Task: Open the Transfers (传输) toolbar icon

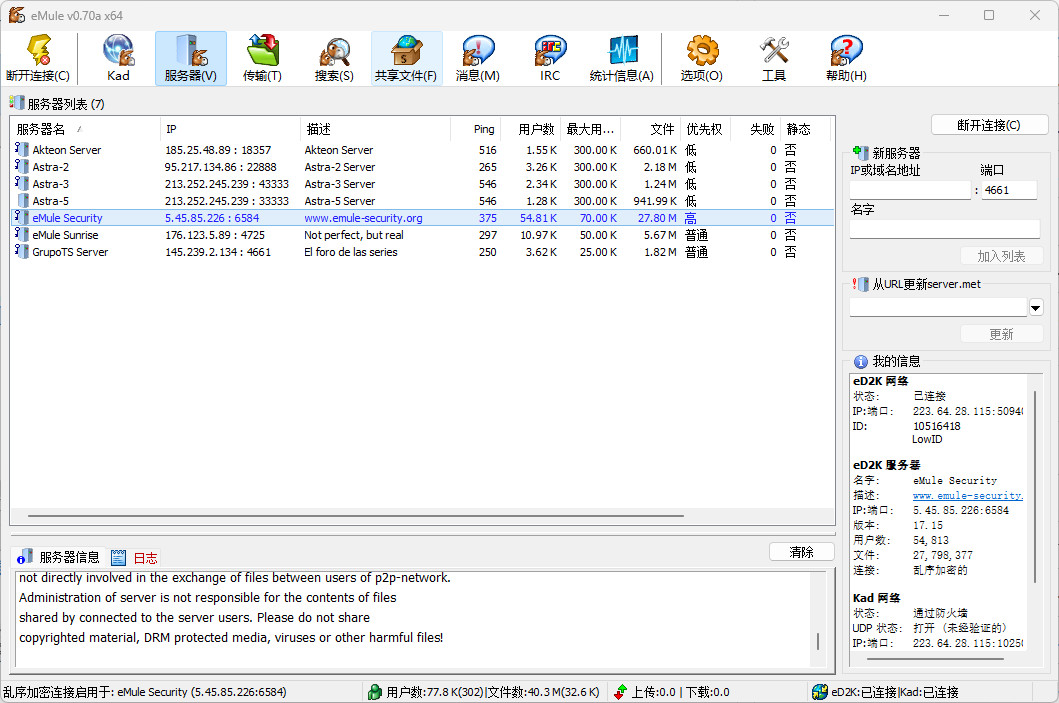Action: pyautogui.click(x=263, y=58)
